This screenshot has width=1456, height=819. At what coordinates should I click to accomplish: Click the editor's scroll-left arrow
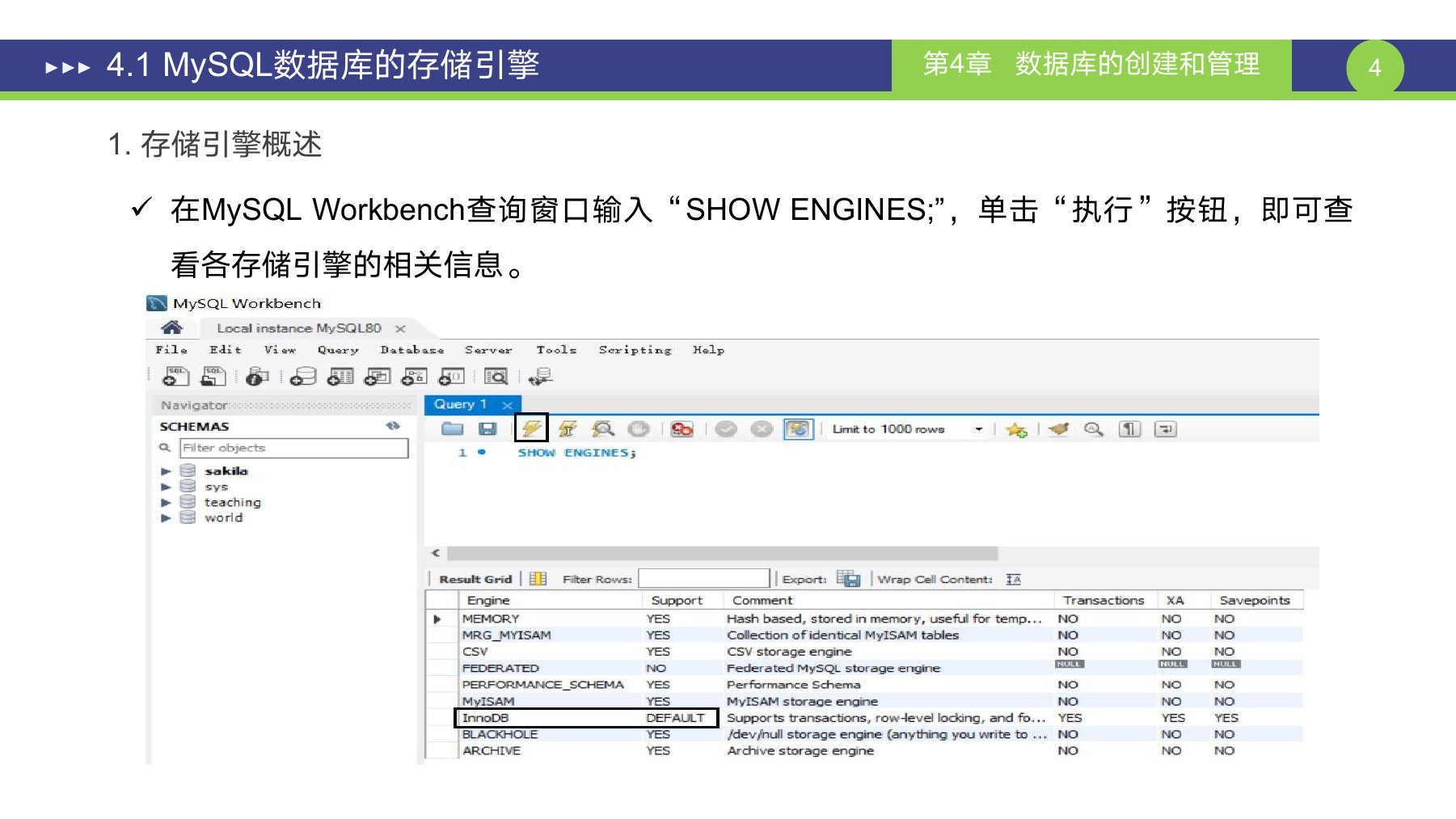coord(436,553)
